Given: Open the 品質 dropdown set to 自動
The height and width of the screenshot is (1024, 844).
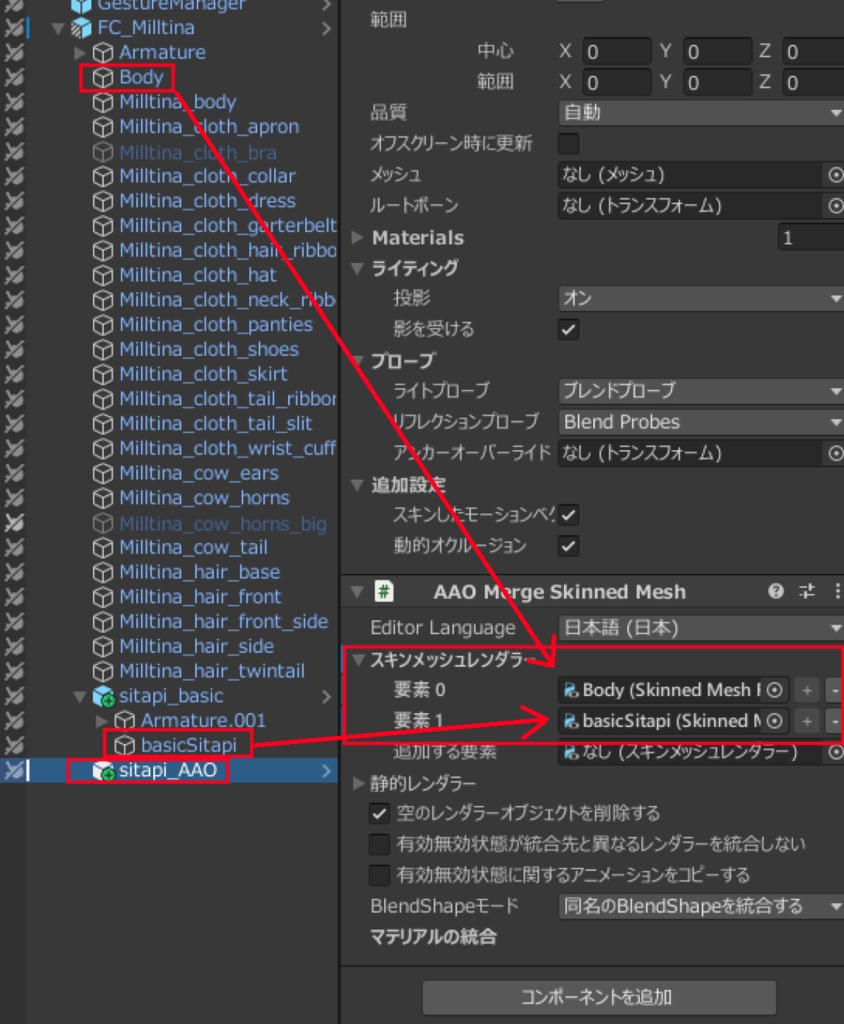Looking at the screenshot, I should coord(701,112).
